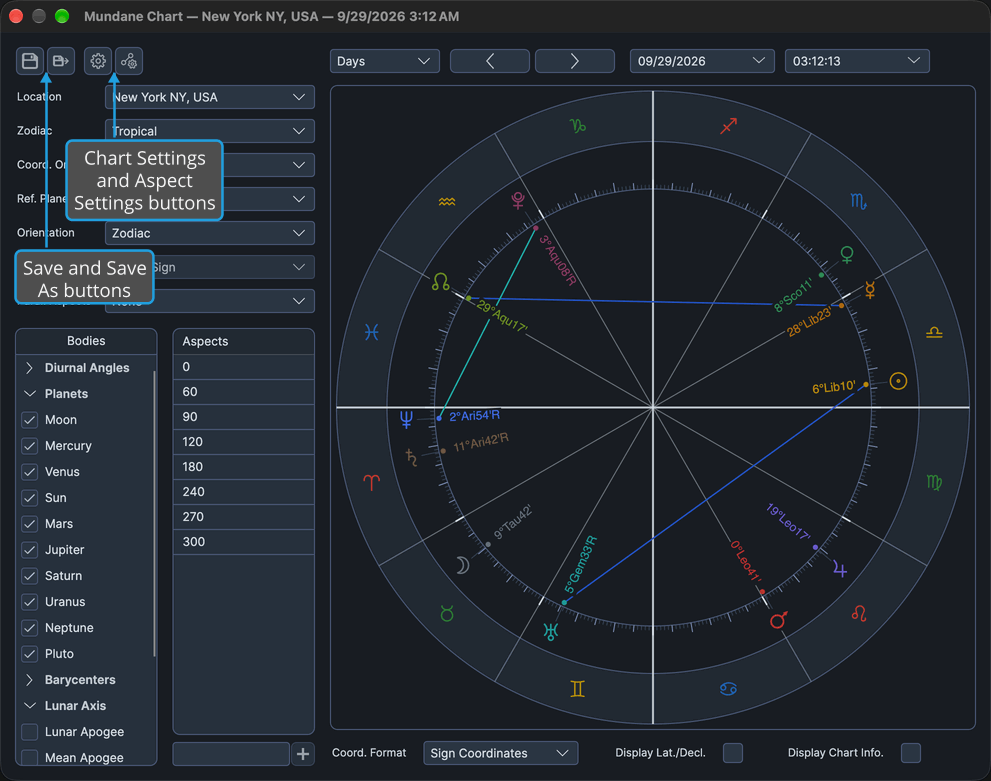Click the Save chart icon button
The height and width of the screenshot is (781, 991).
(30, 61)
